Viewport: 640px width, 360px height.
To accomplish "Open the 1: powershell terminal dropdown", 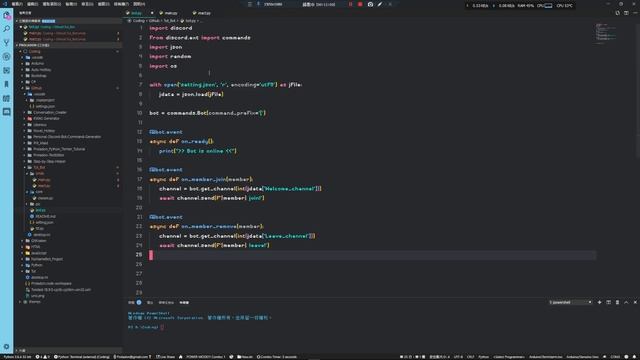I will pos(570,302).
